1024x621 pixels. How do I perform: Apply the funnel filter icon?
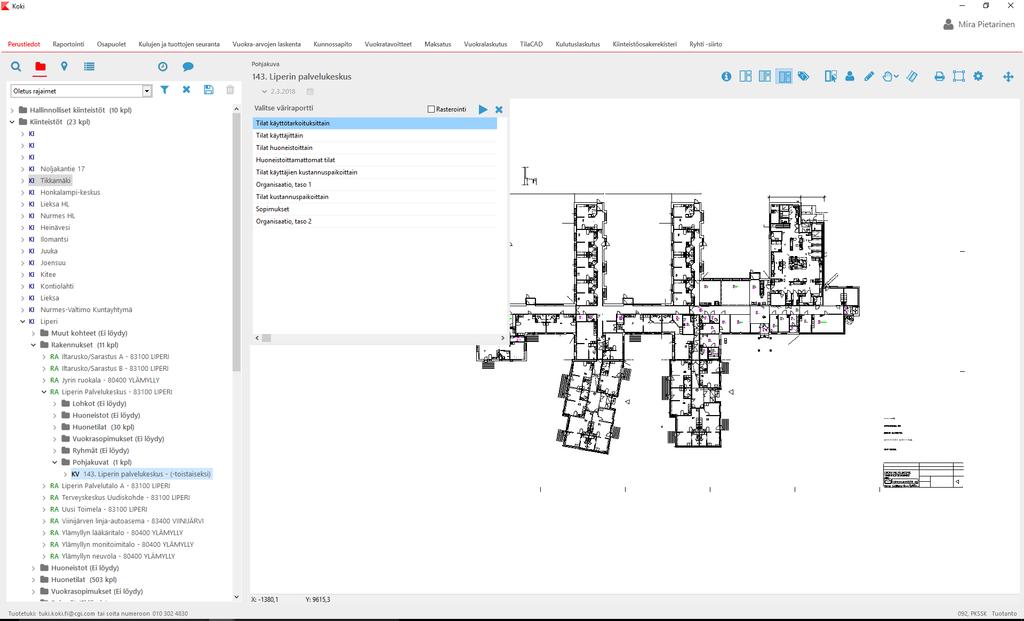tap(165, 90)
